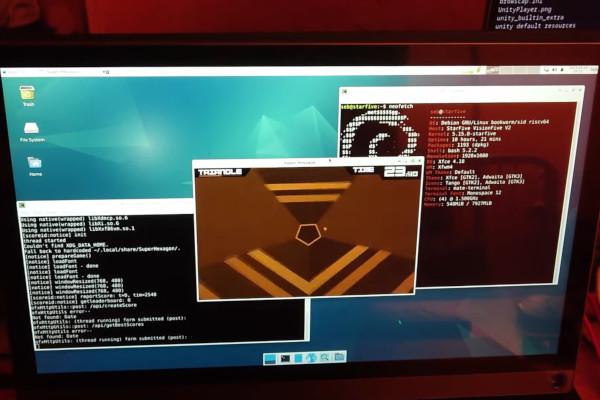
Task: Click the TRIANGLE level label in the game
Action: click(221, 172)
